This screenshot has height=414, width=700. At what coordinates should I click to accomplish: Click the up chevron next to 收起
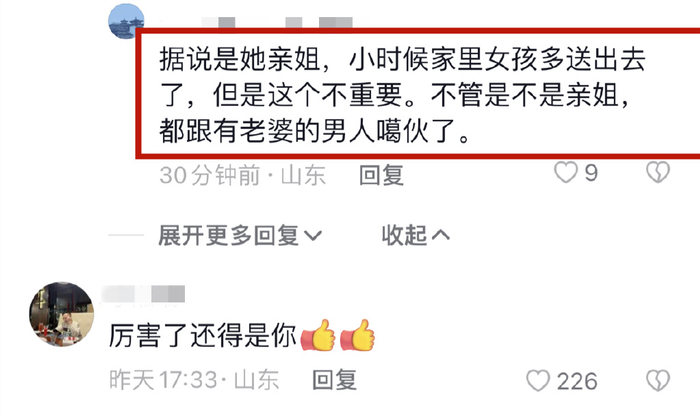click(x=441, y=235)
